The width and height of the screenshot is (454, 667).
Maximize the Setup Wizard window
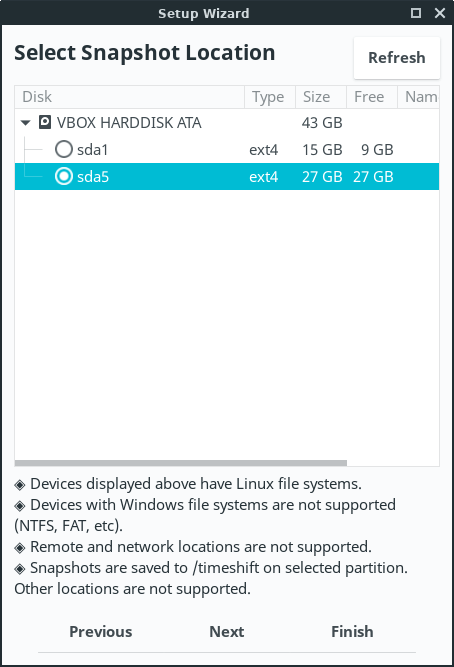[x=416, y=13]
